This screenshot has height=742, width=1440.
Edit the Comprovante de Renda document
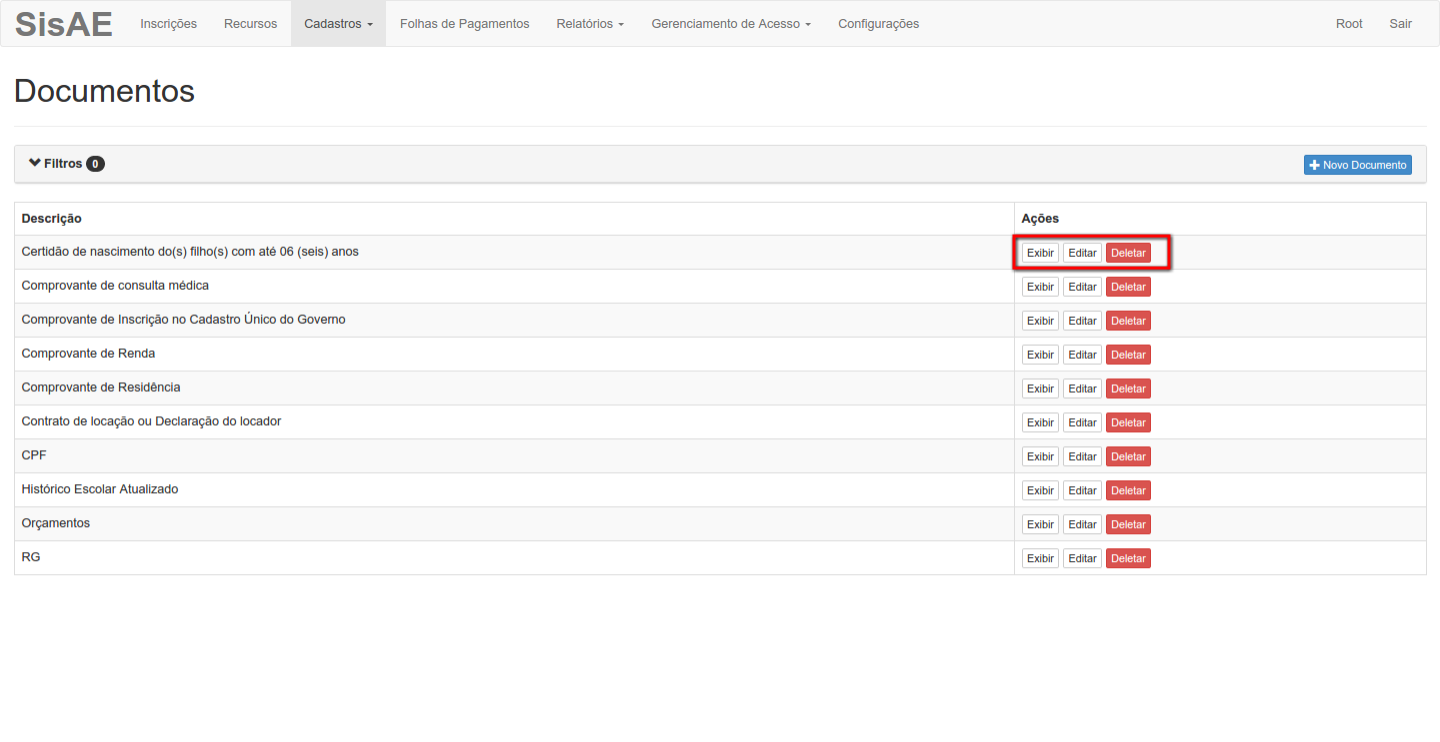[x=1082, y=355]
